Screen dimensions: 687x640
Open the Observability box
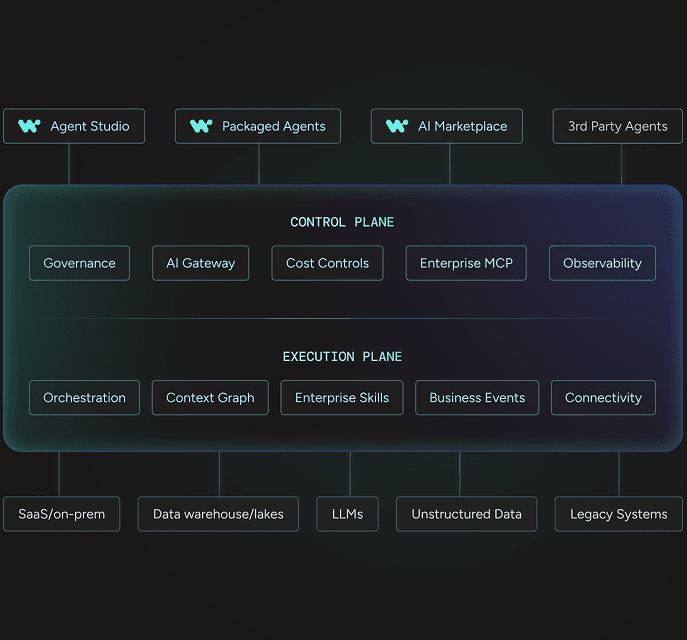click(x=602, y=263)
